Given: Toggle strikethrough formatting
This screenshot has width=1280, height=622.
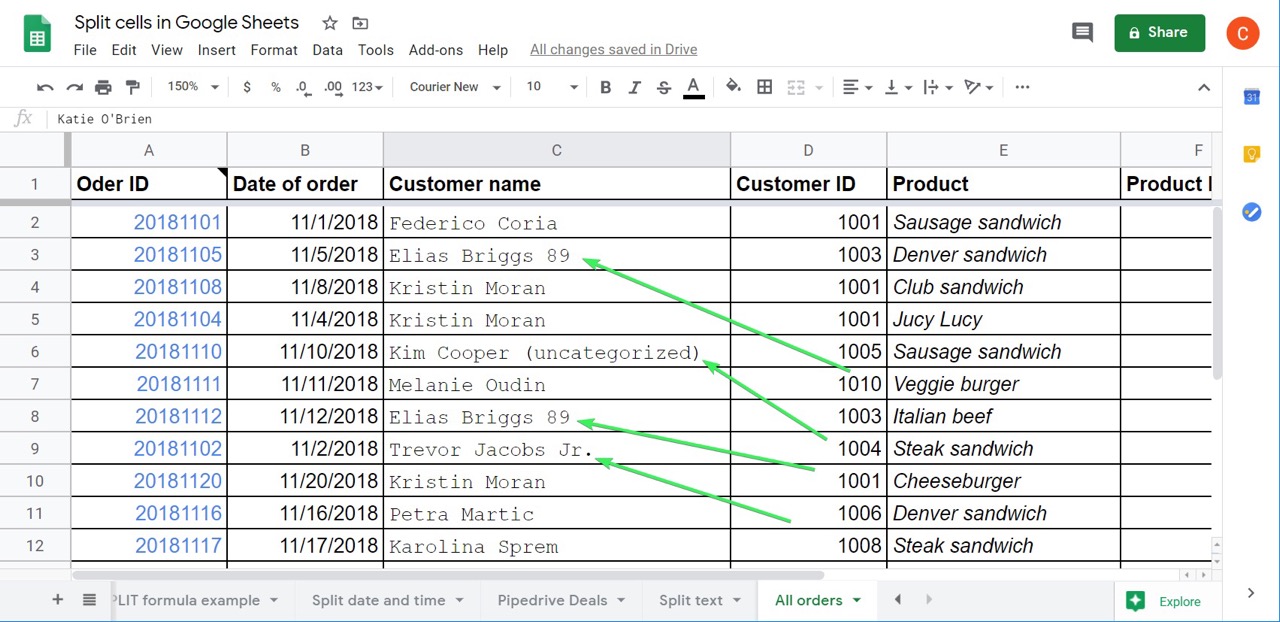Looking at the screenshot, I should [663, 88].
